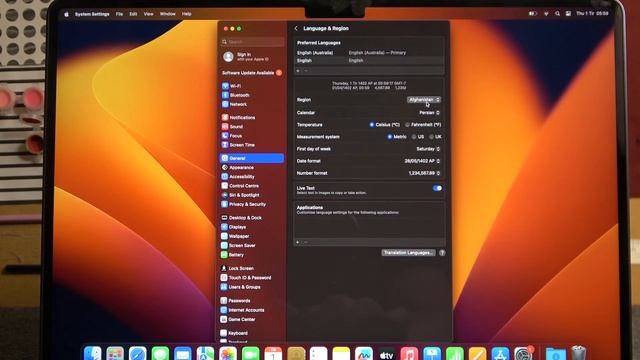This screenshot has height=360, width=640.
Task: Select Fahrenheit temperature option
Action: click(423, 124)
